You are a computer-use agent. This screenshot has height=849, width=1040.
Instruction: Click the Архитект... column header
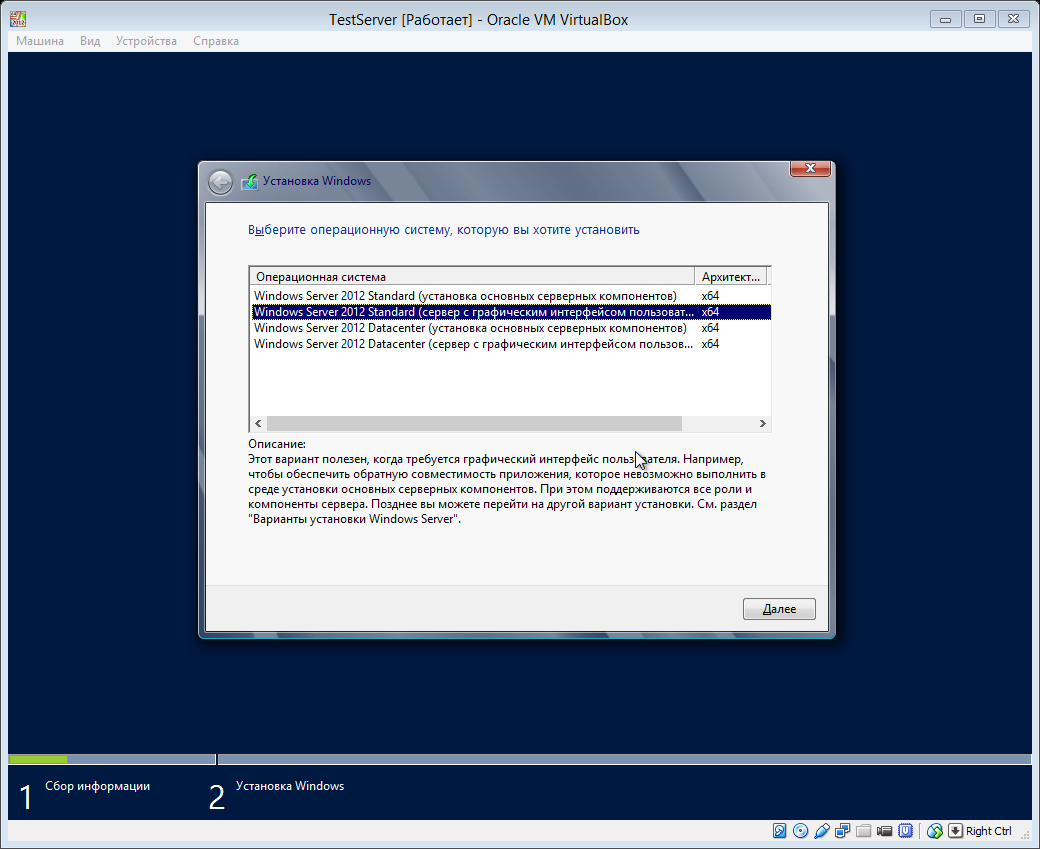pos(731,277)
